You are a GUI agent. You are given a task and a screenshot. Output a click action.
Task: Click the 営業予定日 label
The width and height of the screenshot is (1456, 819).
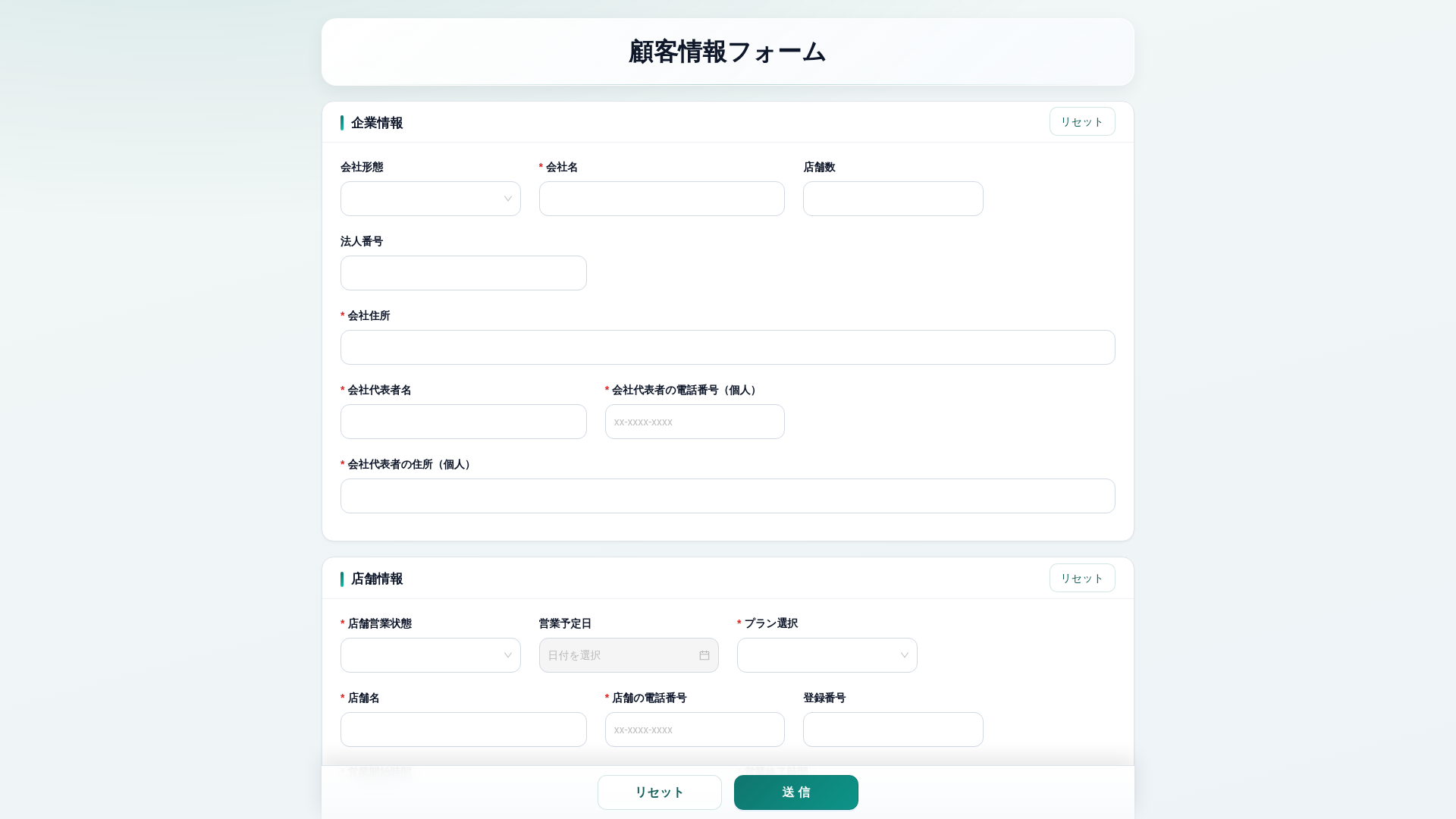coord(565,623)
